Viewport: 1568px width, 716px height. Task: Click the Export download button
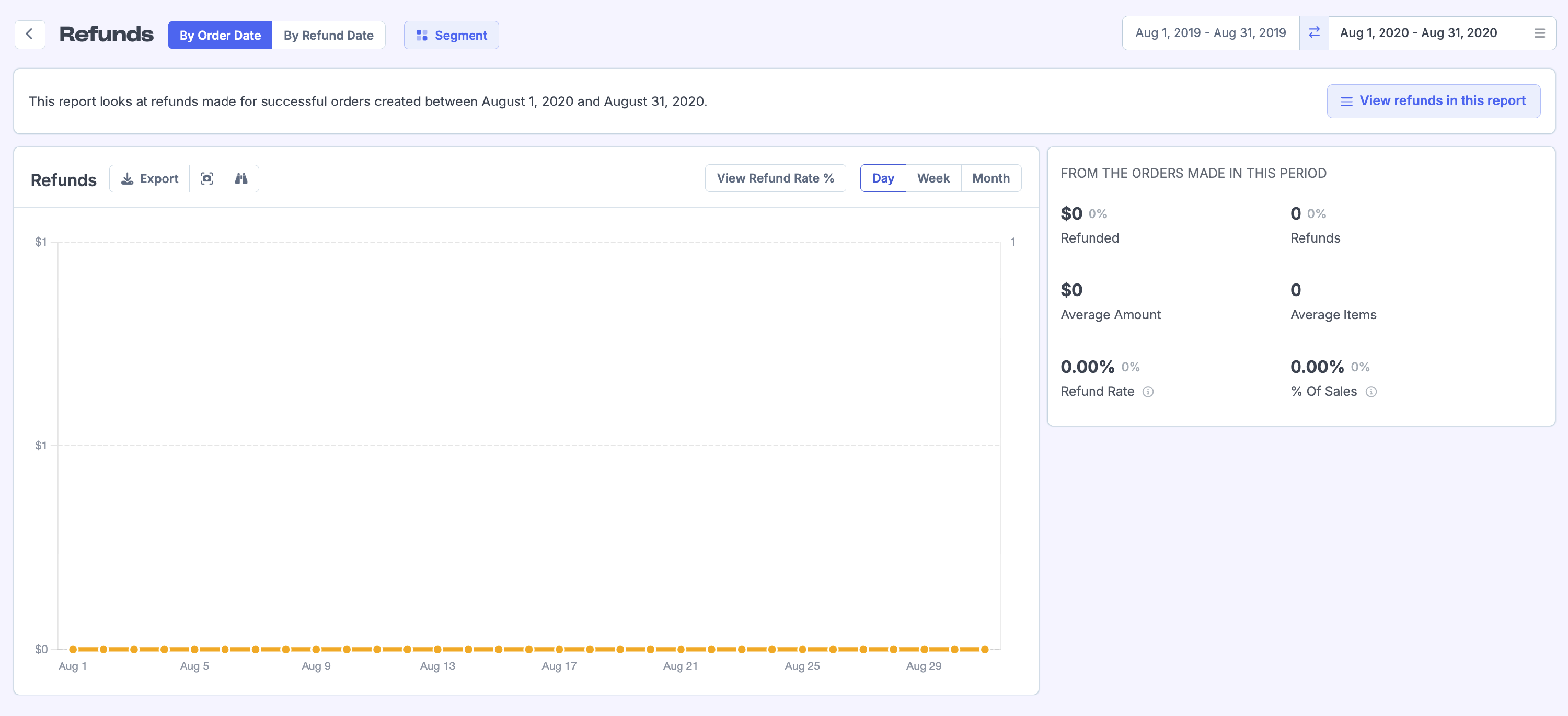(x=149, y=178)
